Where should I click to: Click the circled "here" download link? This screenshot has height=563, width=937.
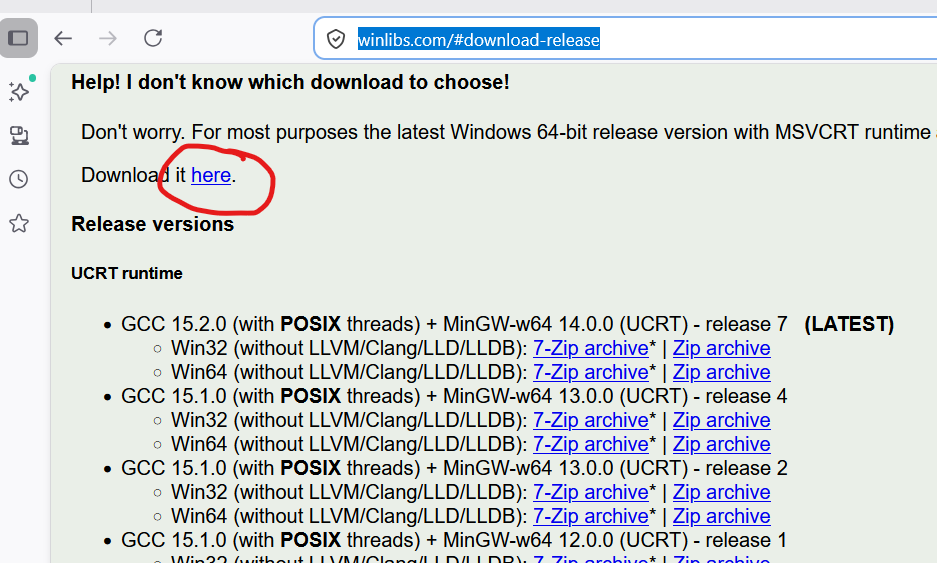pos(211,175)
